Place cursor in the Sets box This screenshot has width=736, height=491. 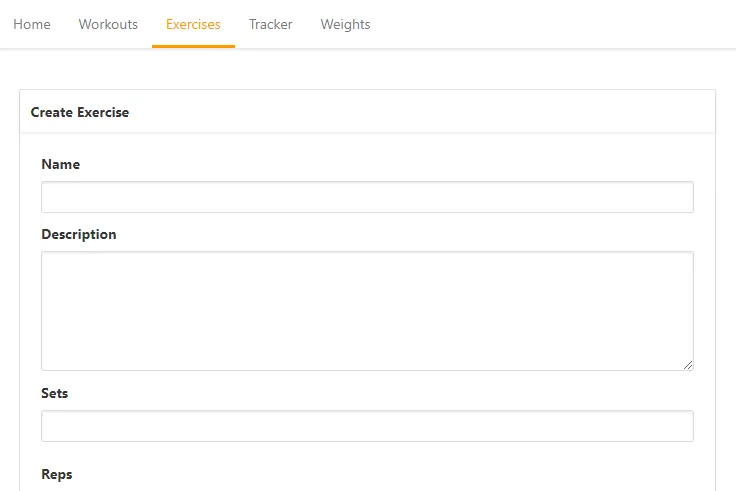(367, 426)
